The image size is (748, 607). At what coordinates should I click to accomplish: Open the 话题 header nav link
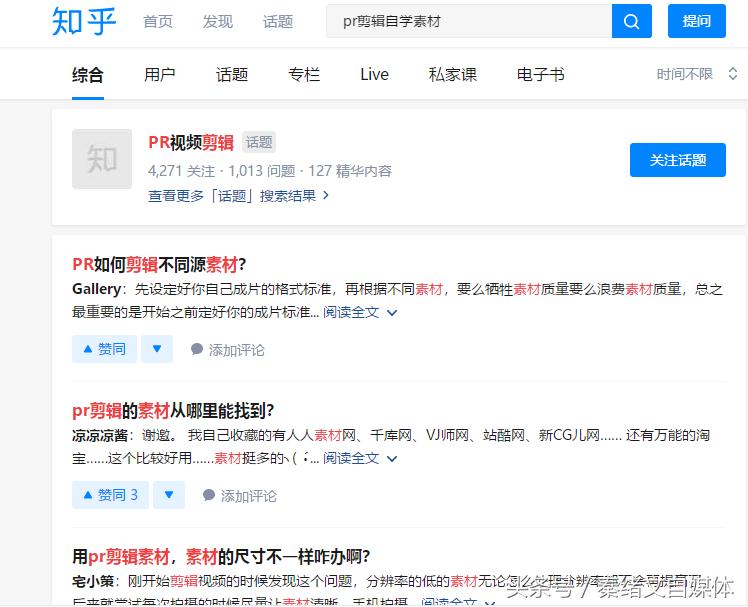click(278, 21)
